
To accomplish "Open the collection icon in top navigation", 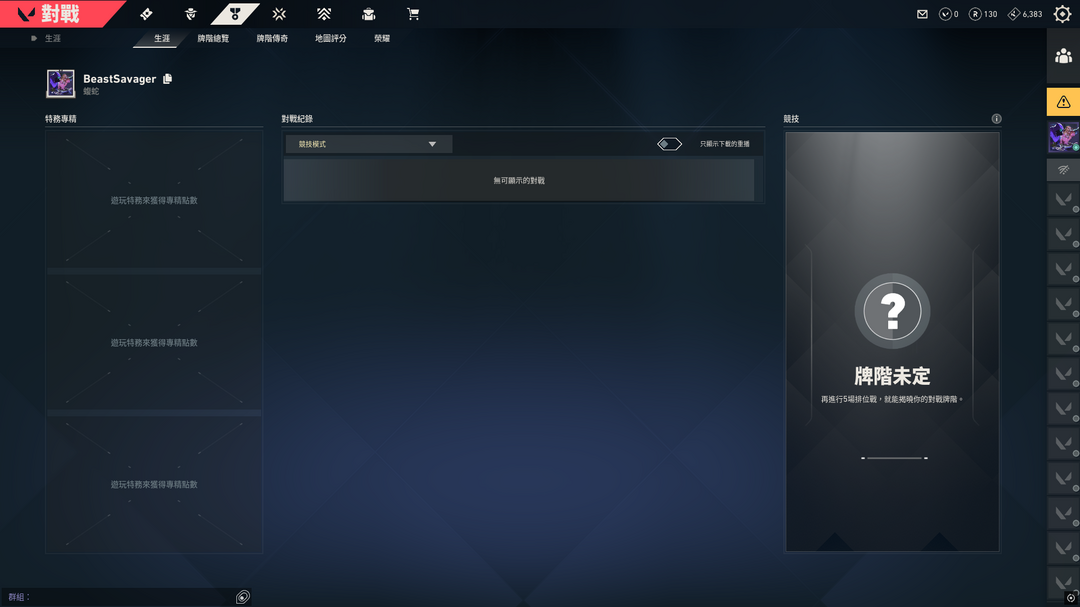I will coord(368,14).
